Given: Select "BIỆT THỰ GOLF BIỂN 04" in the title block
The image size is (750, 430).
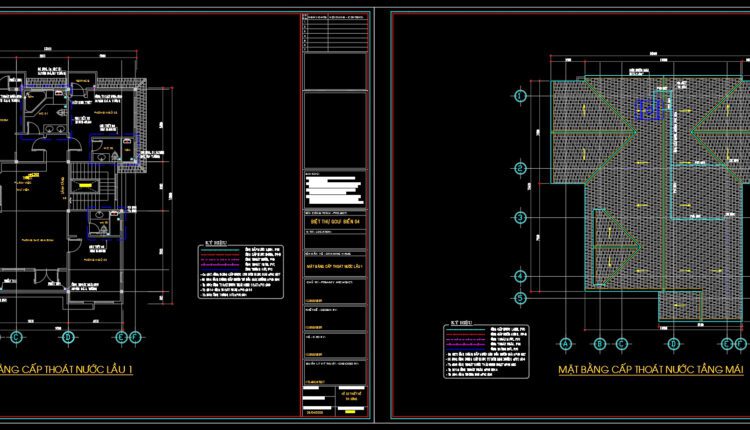Looking at the screenshot, I should click(x=335, y=222).
